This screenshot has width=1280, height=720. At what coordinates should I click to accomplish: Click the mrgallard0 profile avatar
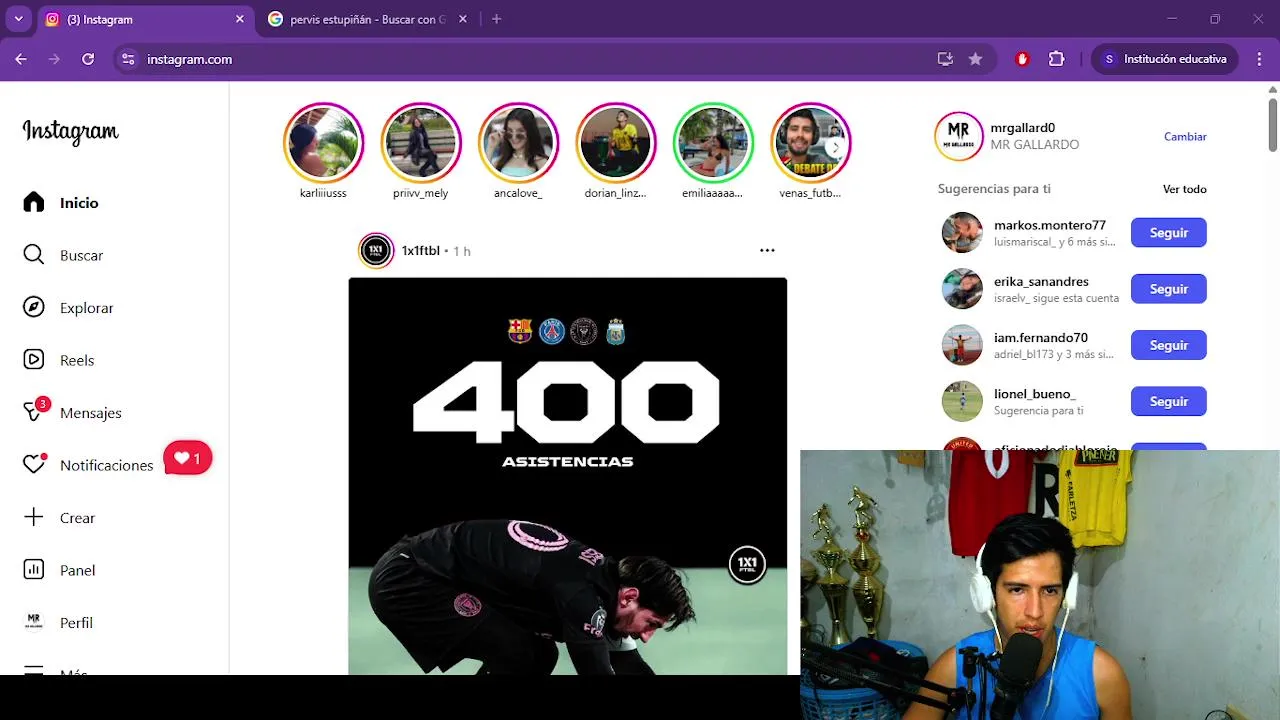(958, 136)
